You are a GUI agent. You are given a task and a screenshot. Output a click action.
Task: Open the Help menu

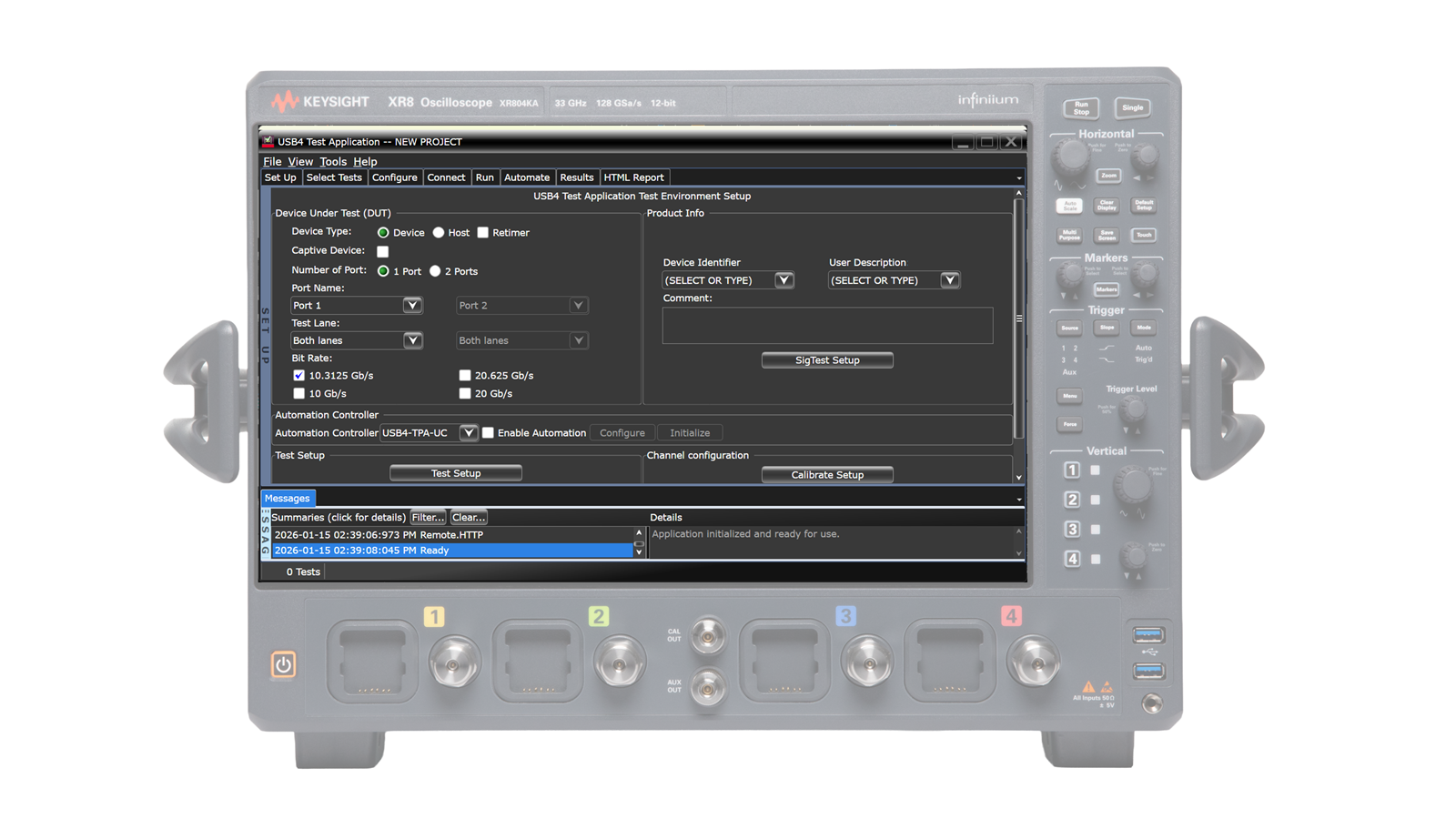pos(365,162)
